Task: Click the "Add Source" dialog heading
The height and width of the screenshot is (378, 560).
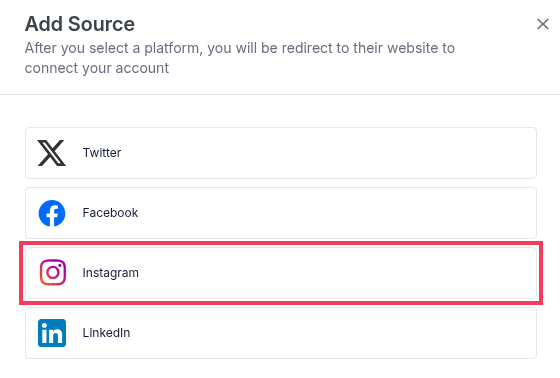Action: click(80, 24)
